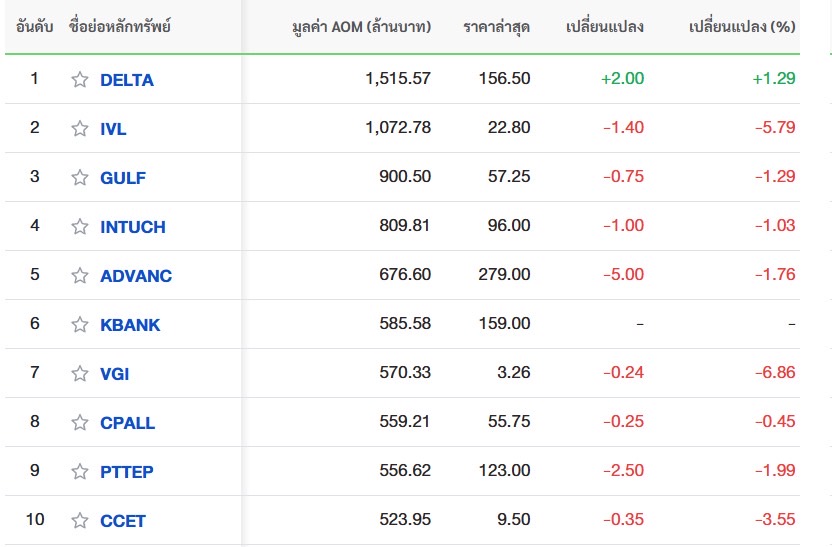832x547 pixels.
Task: Star the VGI security
Action: click(80, 374)
